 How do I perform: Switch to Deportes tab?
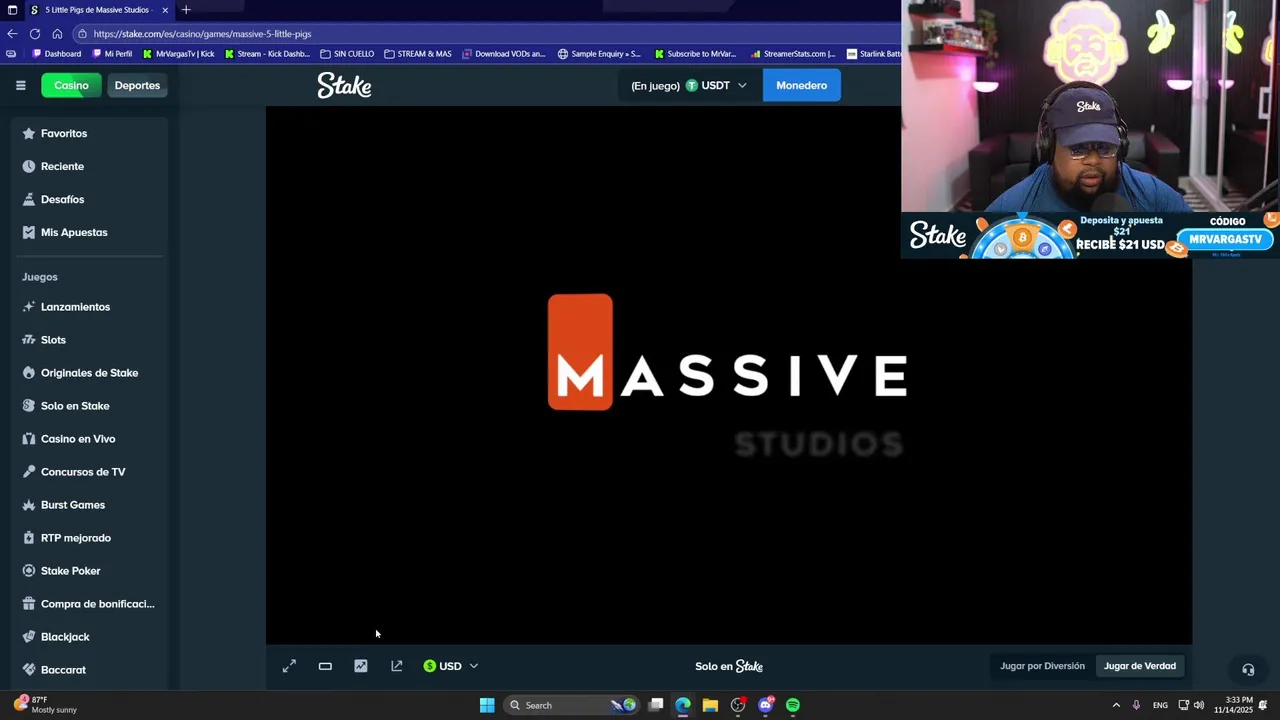point(137,85)
